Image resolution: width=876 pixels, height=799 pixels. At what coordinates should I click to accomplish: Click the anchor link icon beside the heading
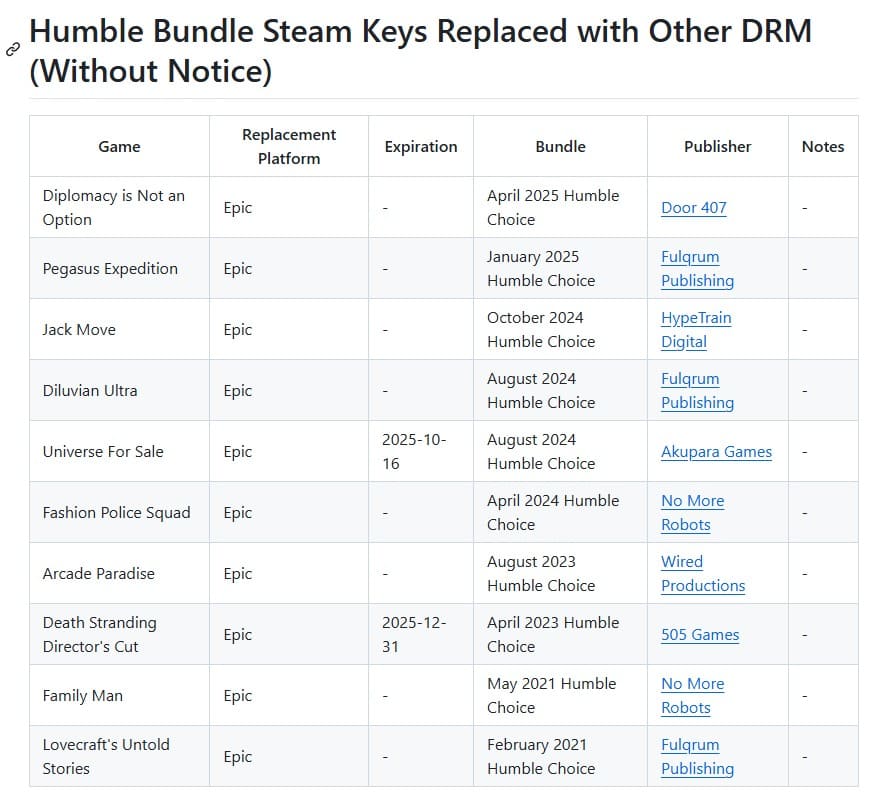coord(13,49)
